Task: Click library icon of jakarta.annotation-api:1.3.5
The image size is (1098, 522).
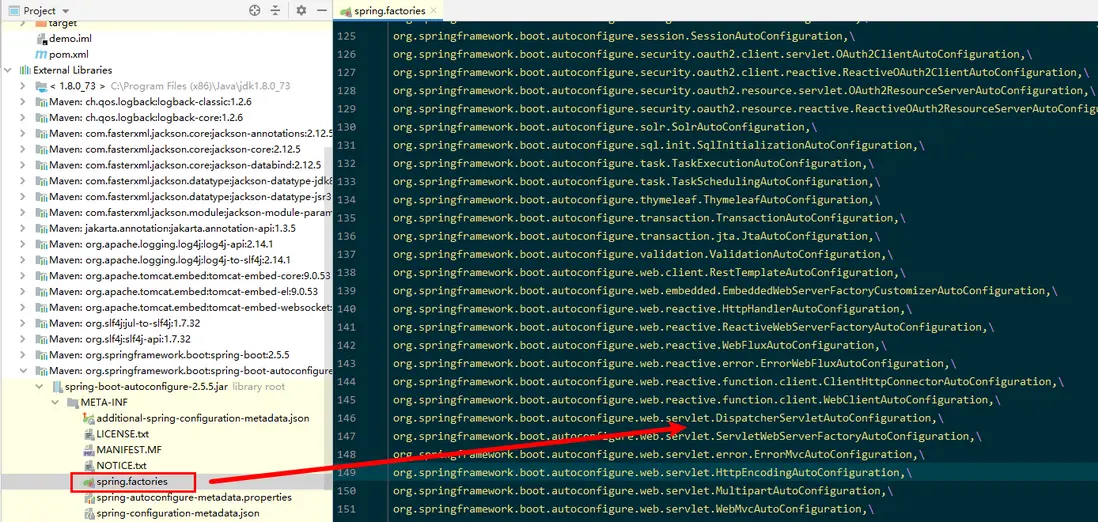Action: pyautogui.click(x=41, y=228)
